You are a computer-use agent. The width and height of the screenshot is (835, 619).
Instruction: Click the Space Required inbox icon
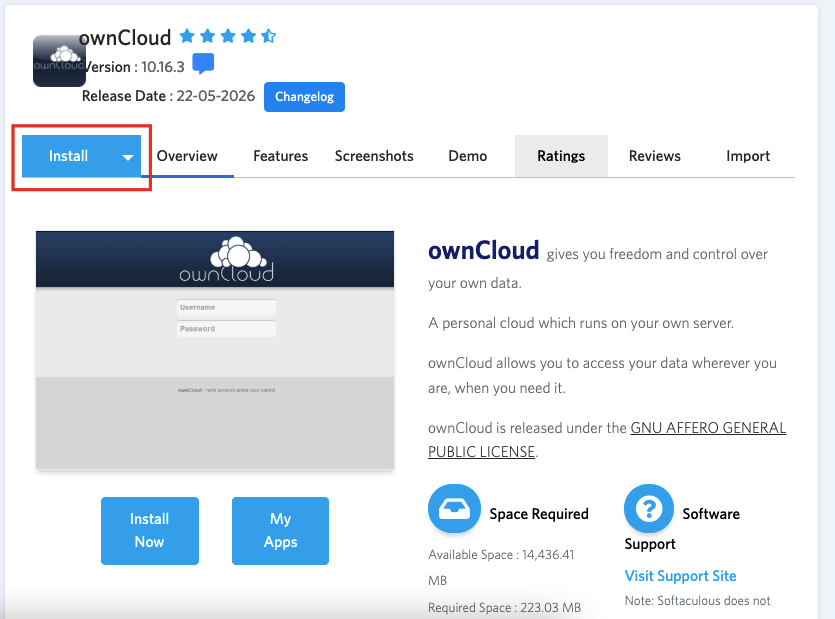click(454, 509)
